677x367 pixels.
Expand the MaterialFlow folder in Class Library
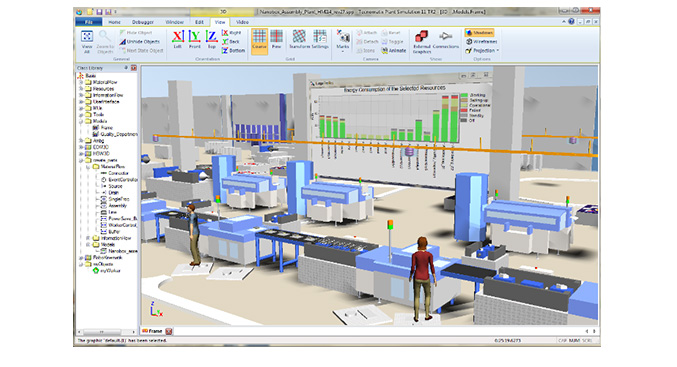point(80,82)
